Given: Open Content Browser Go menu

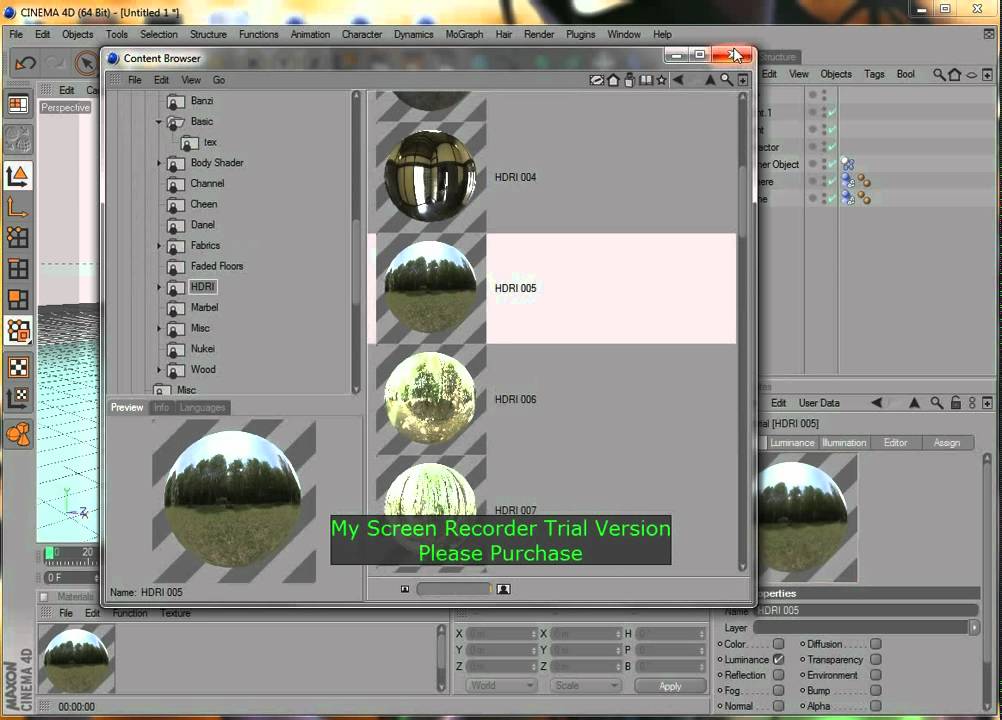Looking at the screenshot, I should (219, 80).
